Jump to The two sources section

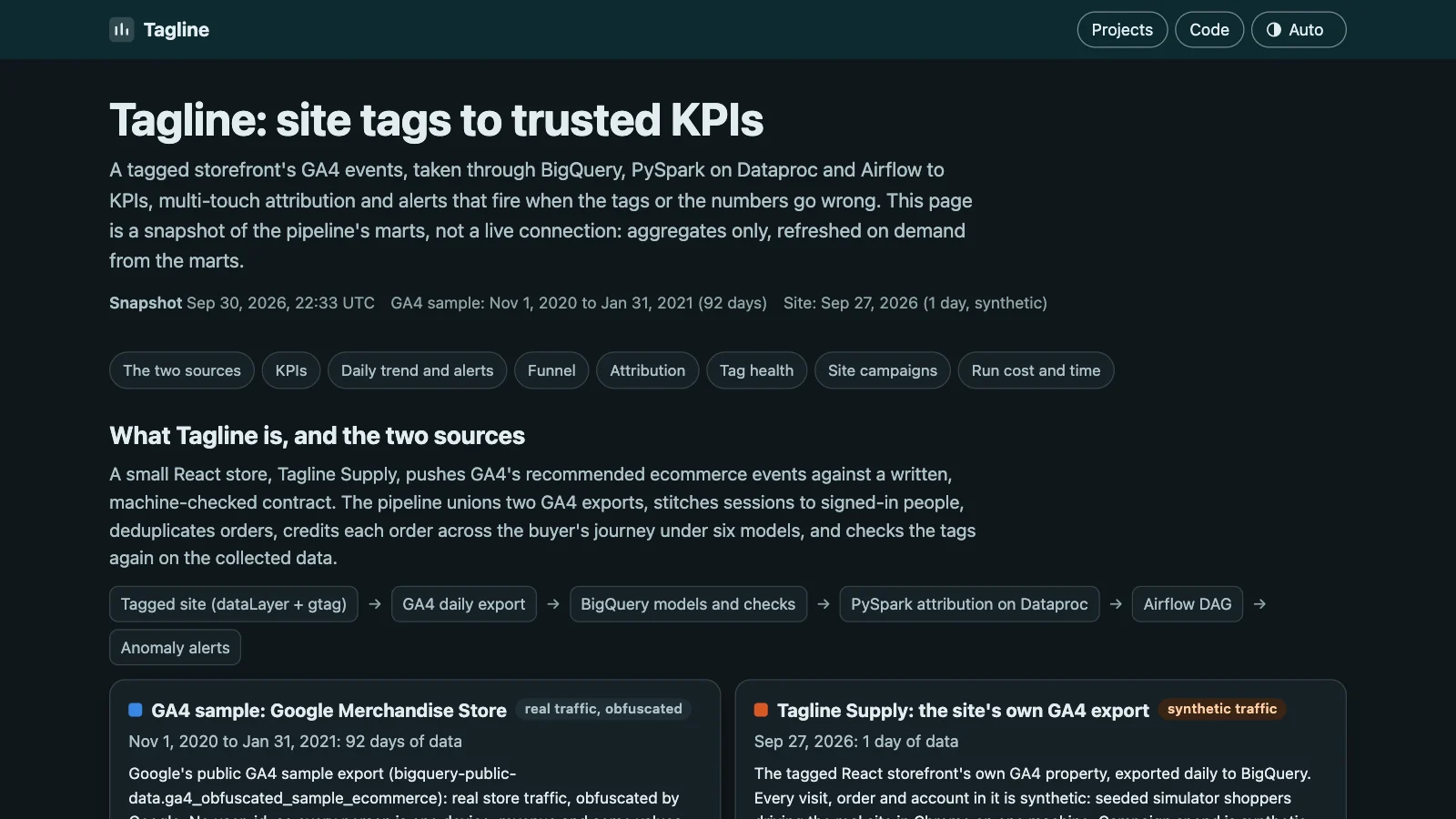tap(182, 370)
